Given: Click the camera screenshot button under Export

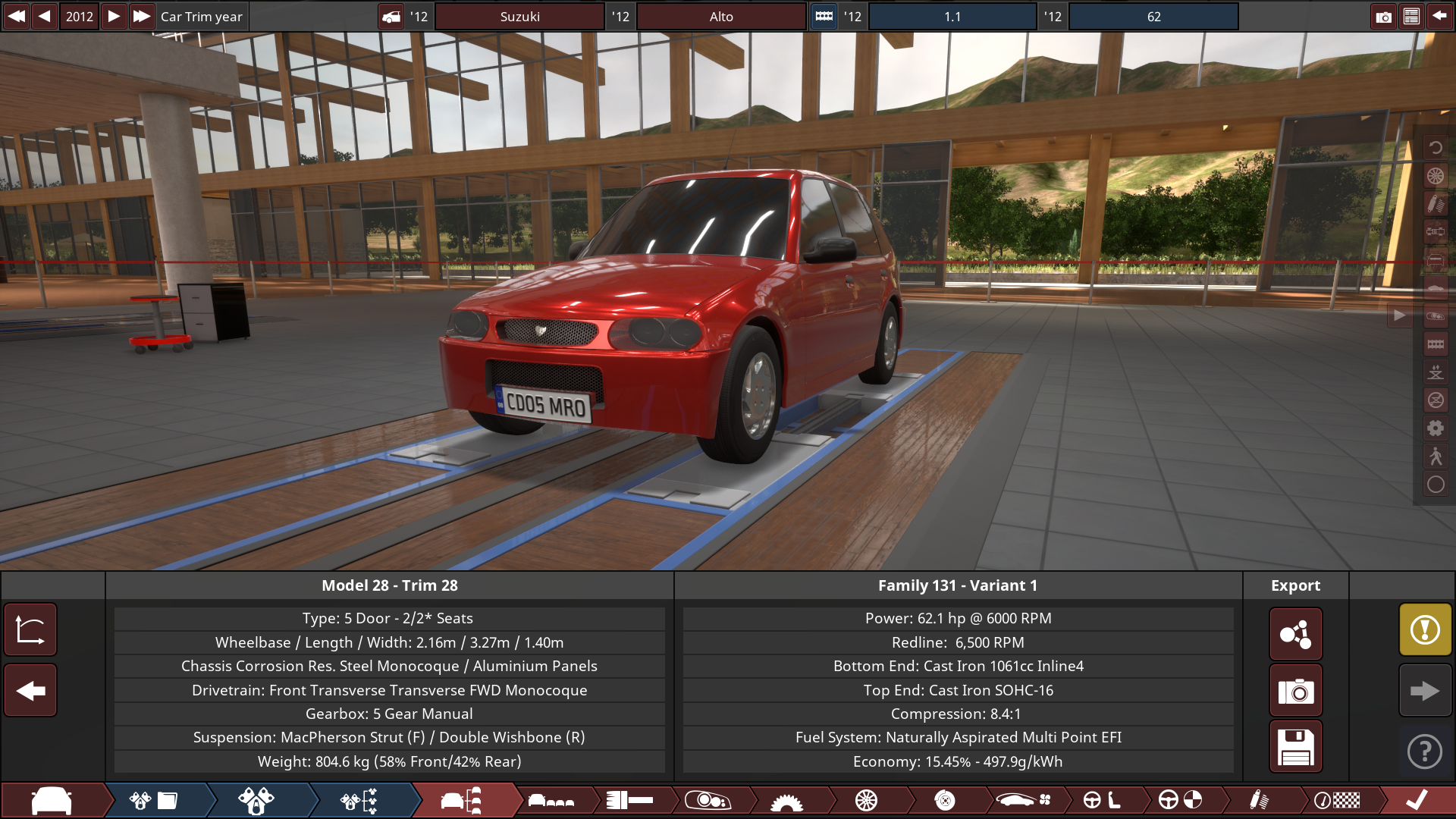Looking at the screenshot, I should [1295, 691].
